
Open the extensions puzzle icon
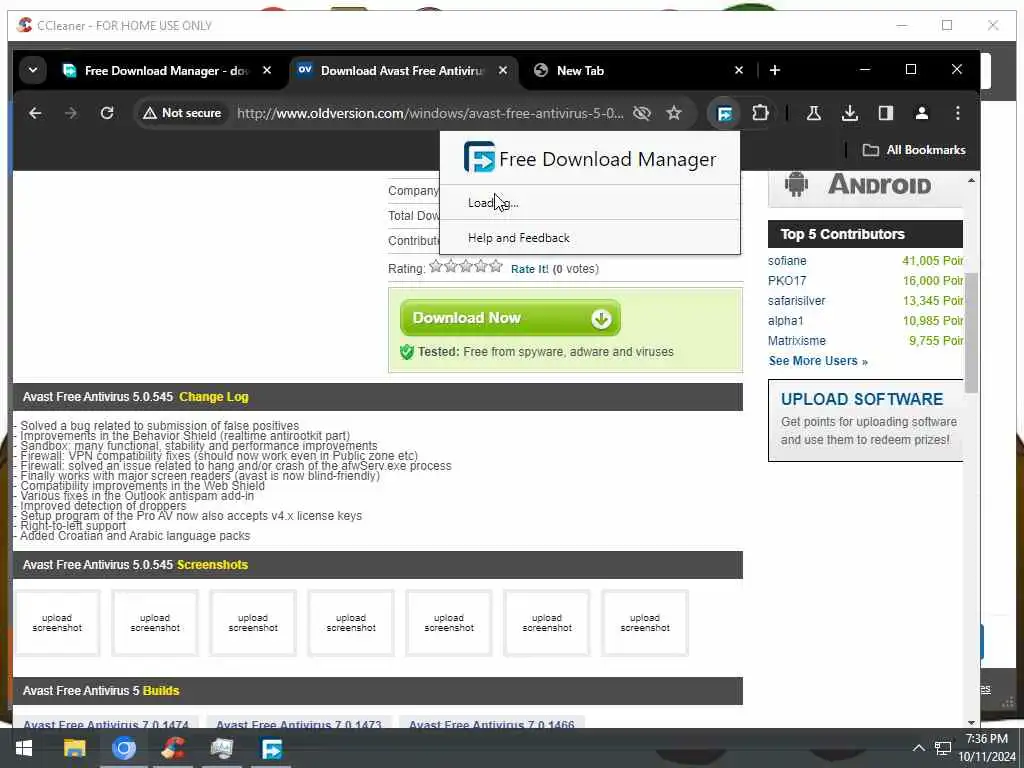pos(760,114)
